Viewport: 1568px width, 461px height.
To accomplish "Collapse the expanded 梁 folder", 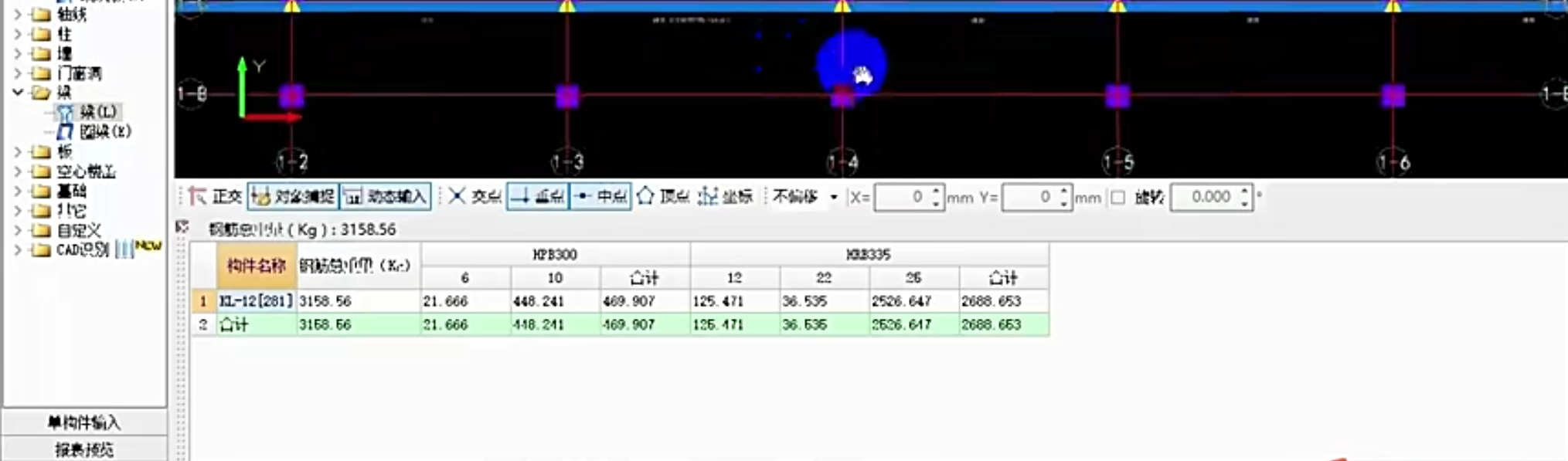I will 18,93.
